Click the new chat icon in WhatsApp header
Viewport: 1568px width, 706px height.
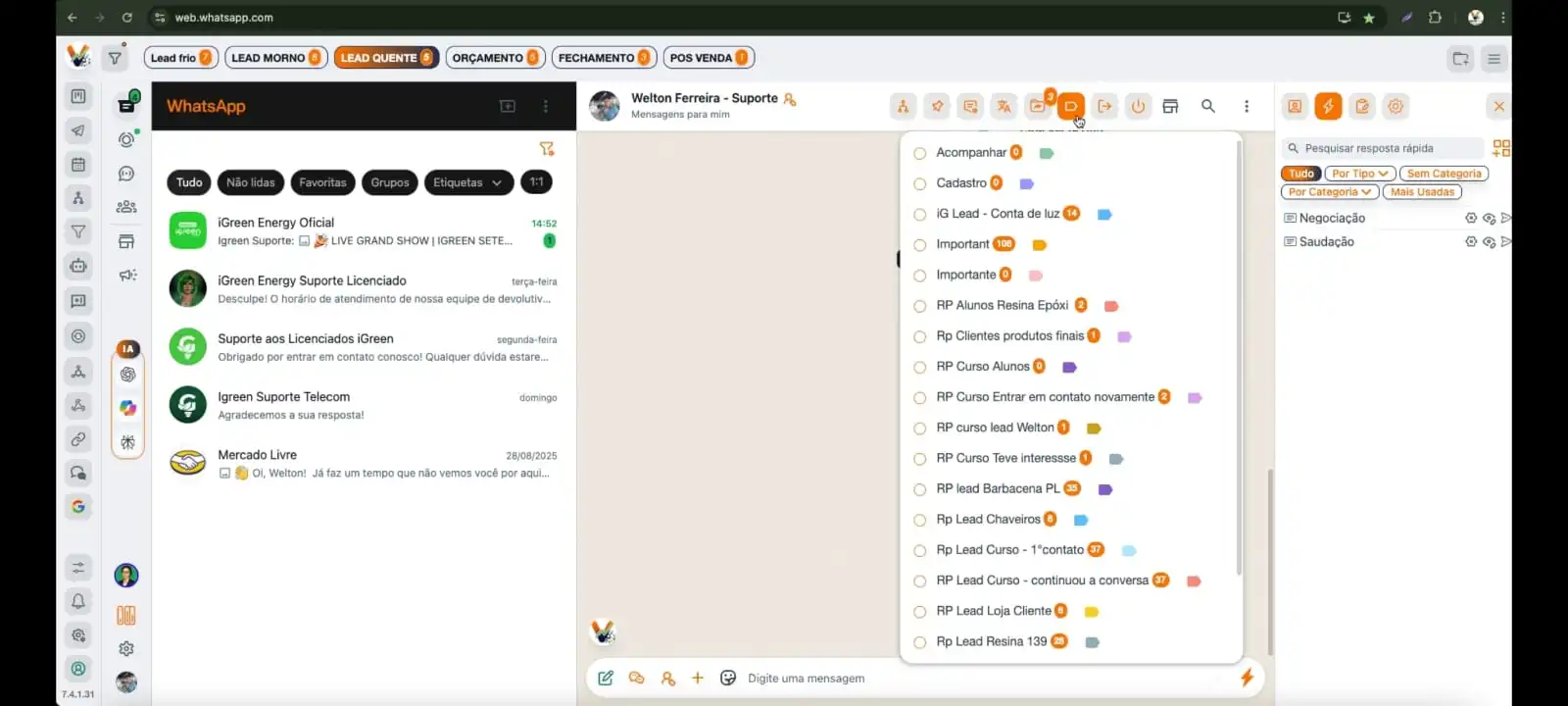508,106
